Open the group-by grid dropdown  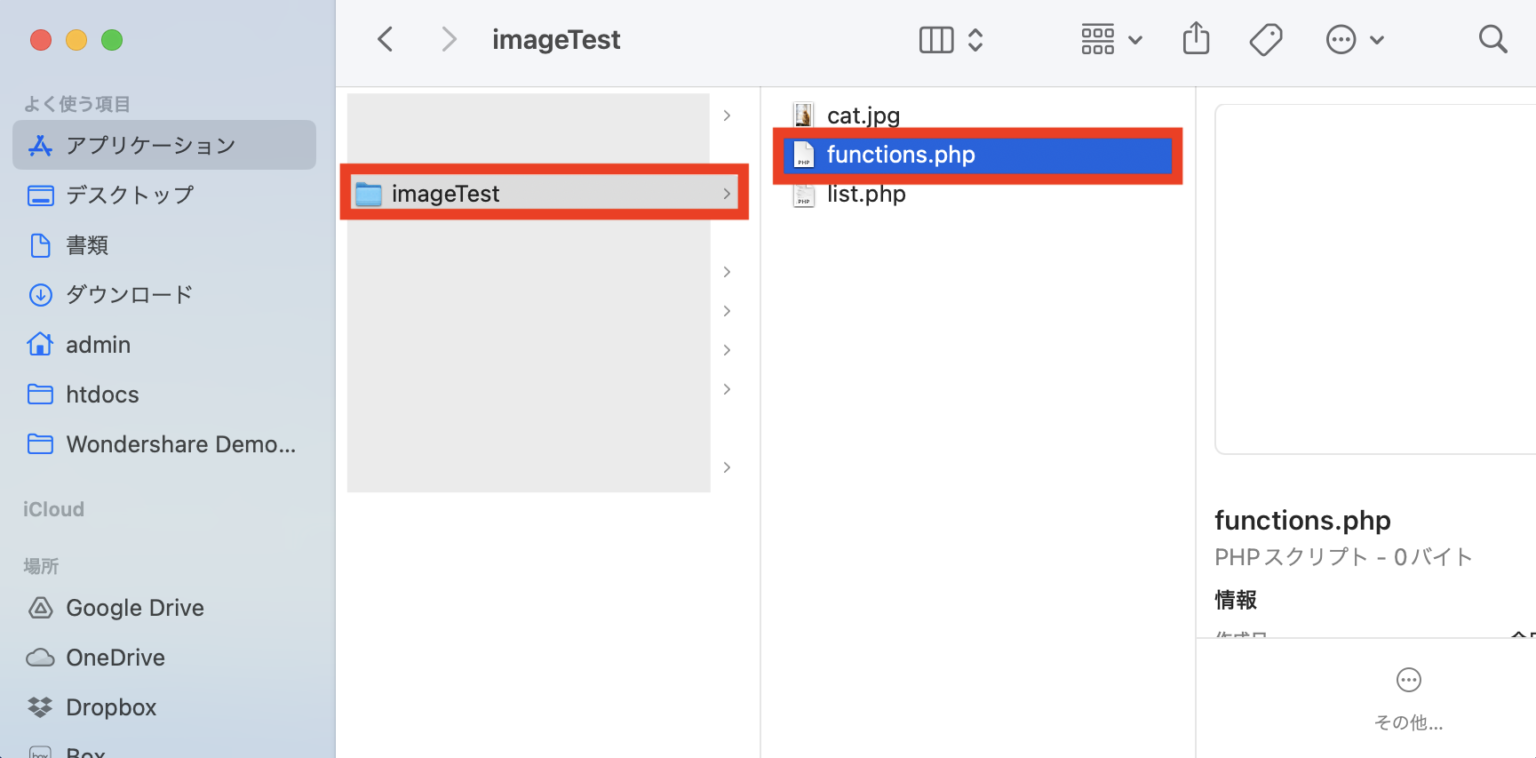pyautogui.click(x=1111, y=40)
